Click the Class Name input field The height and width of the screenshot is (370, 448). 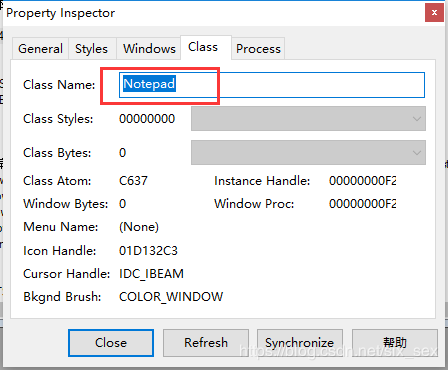click(272, 85)
